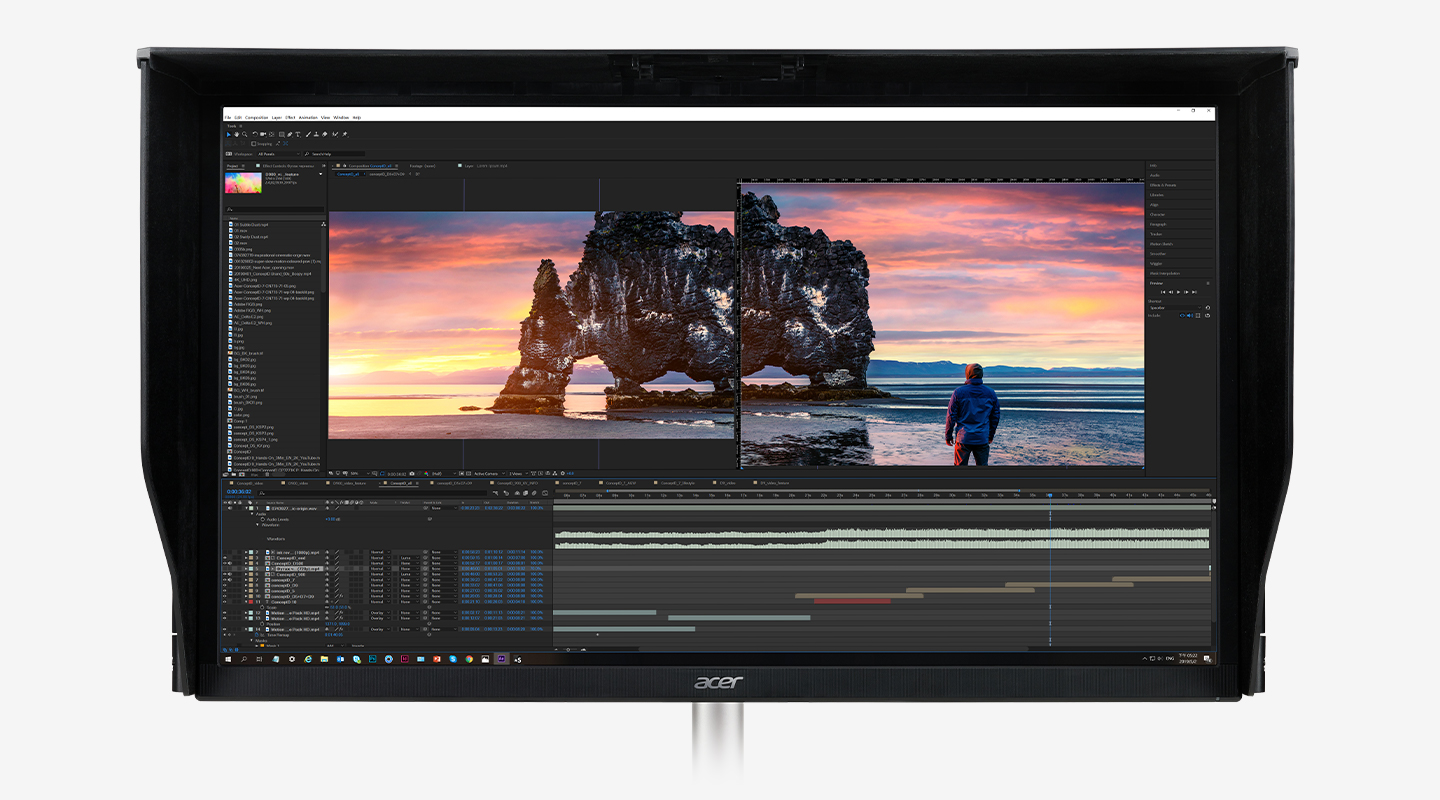Jump to first frame in Preview panel
This screenshot has height=800, width=1440.
tap(1161, 292)
